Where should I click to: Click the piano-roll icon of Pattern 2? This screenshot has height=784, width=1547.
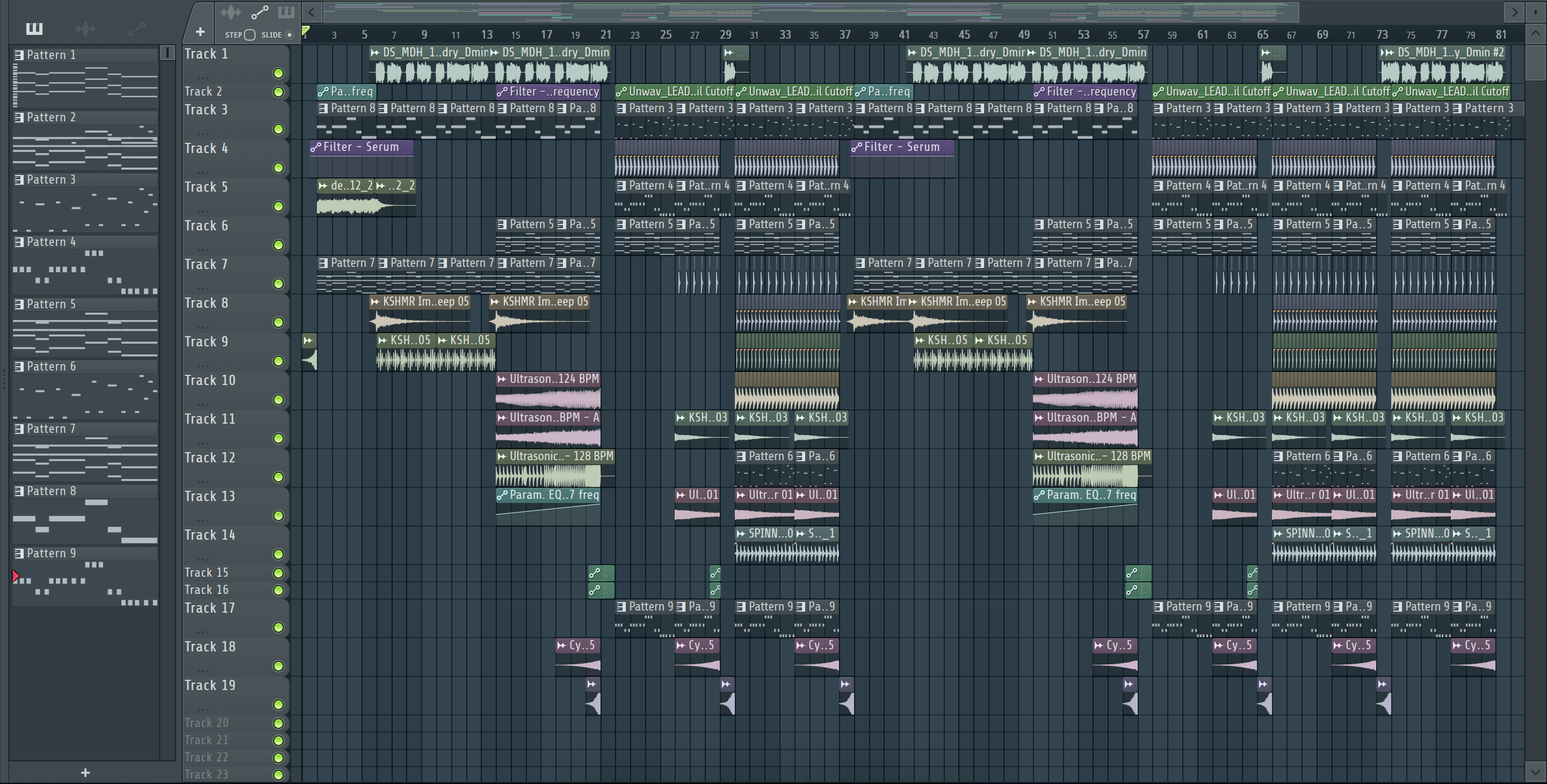pyautogui.click(x=19, y=118)
